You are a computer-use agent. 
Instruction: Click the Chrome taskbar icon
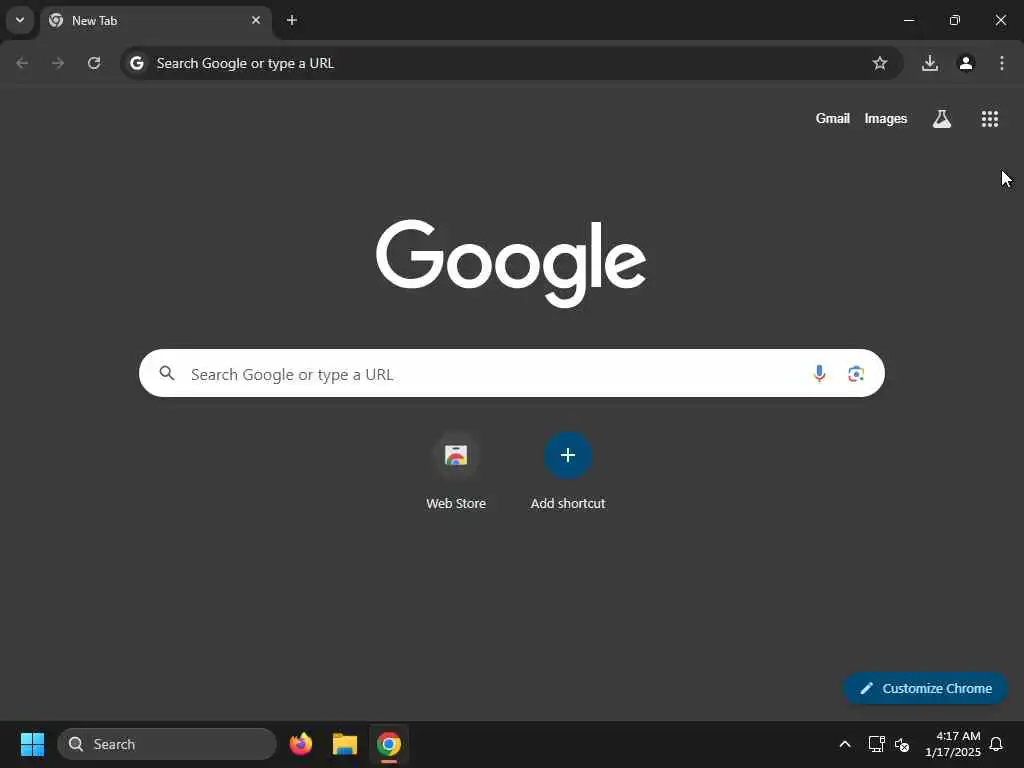(389, 744)
